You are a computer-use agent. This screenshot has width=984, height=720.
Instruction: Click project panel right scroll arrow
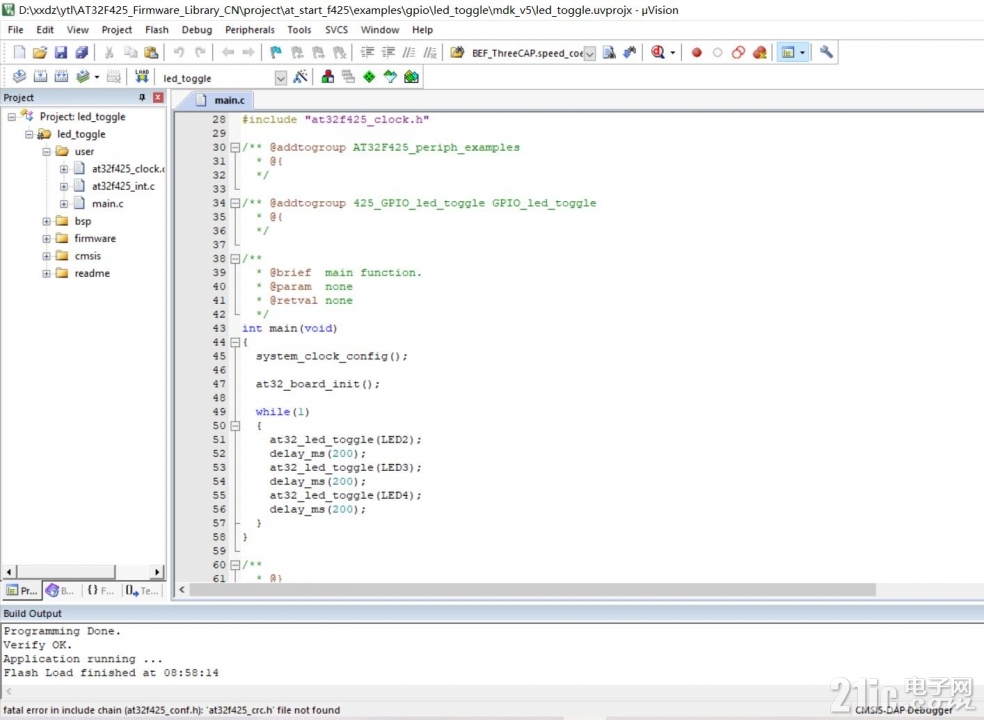(x=157, y=572)
